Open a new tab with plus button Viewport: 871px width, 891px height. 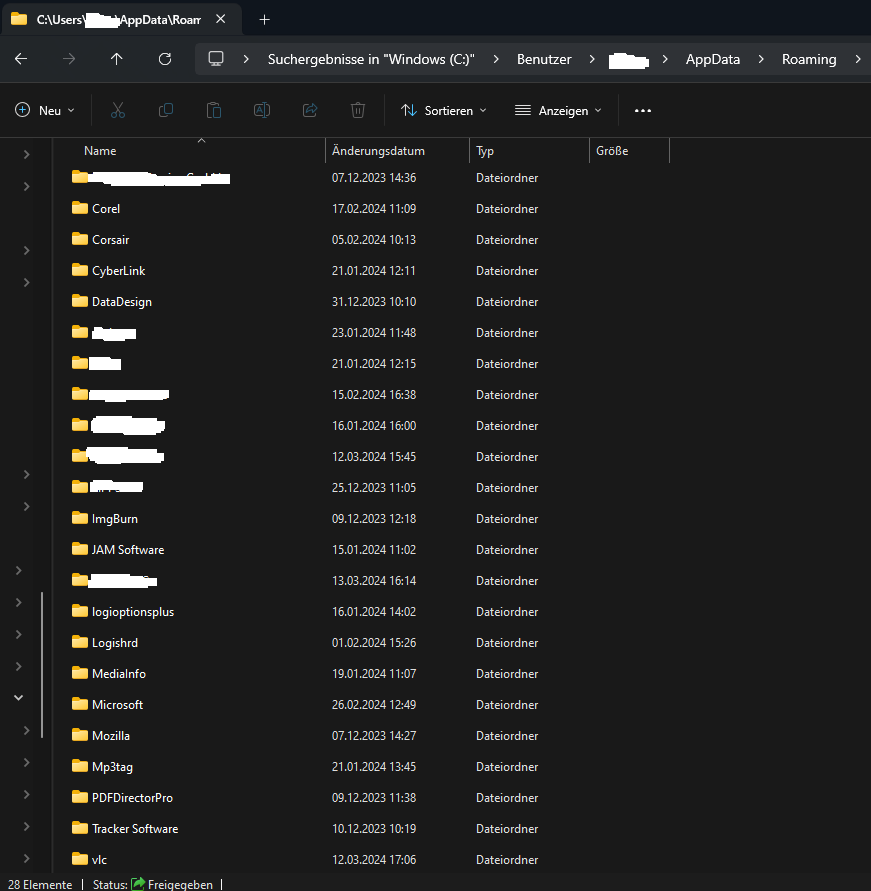pyautogui.click(x=264, y=19)
